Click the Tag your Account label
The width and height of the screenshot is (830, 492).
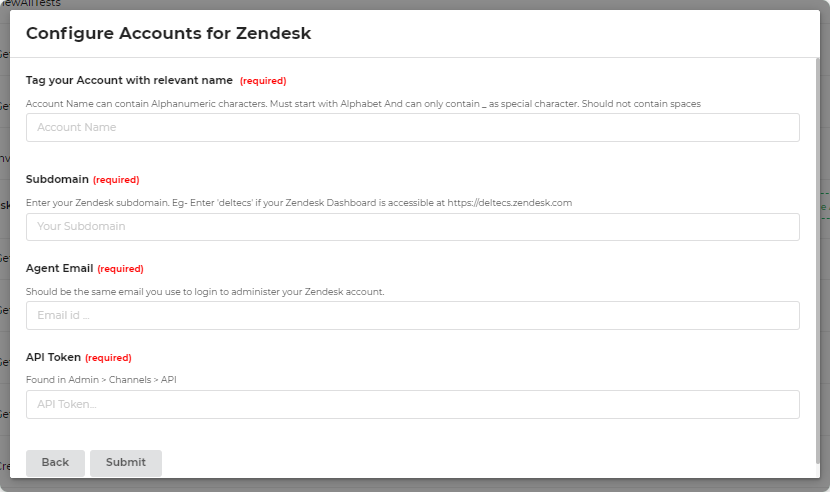coord(129,80)
